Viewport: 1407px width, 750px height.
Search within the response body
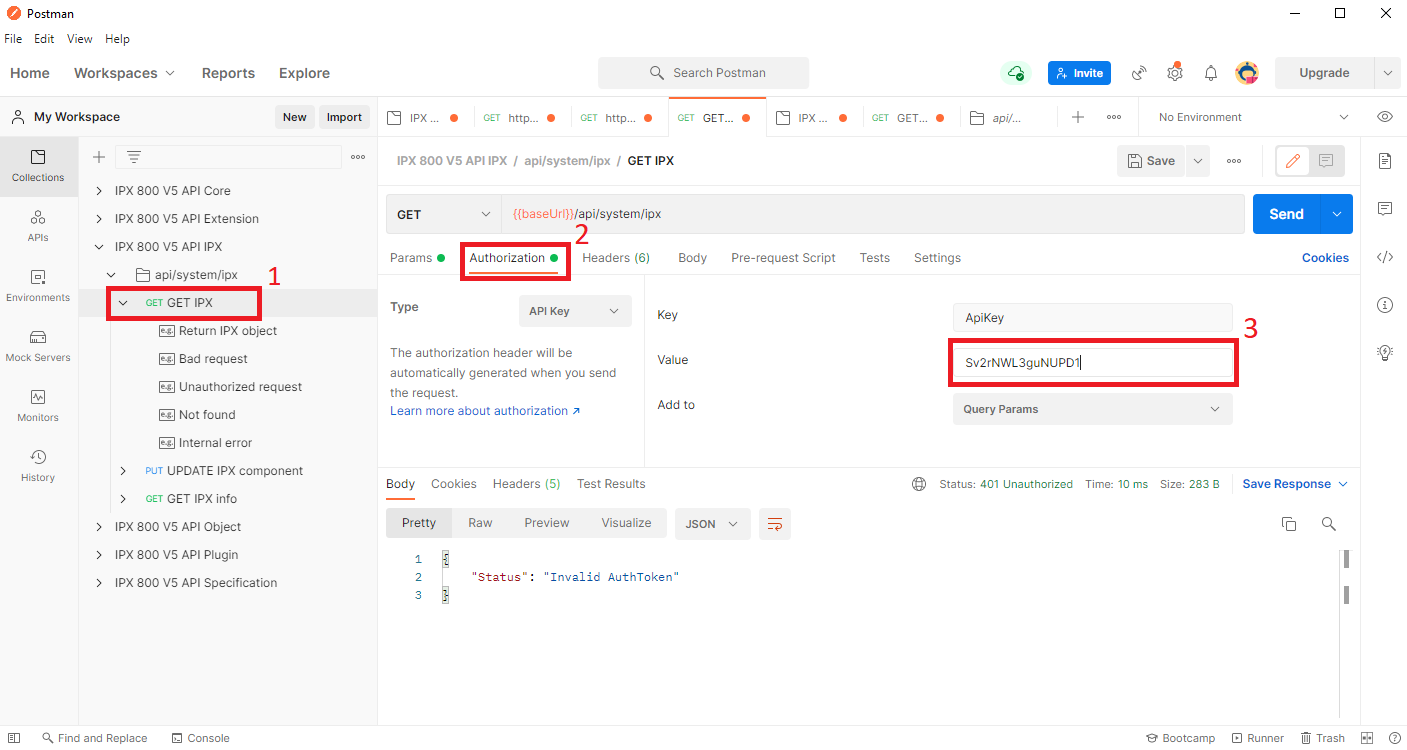pyautogui.click(x=1328, y=524)
